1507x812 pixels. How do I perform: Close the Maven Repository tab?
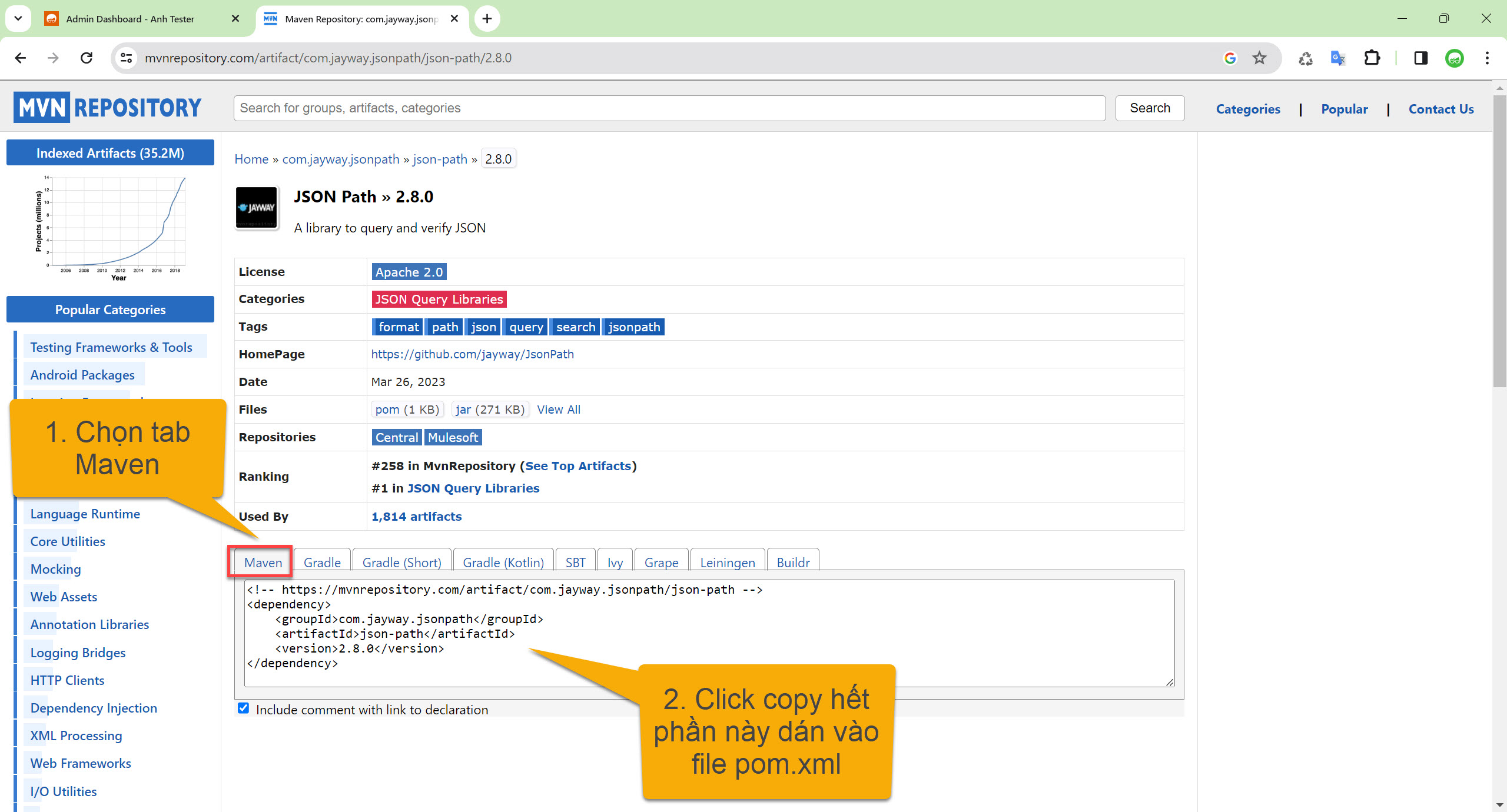tap(454, 19)
